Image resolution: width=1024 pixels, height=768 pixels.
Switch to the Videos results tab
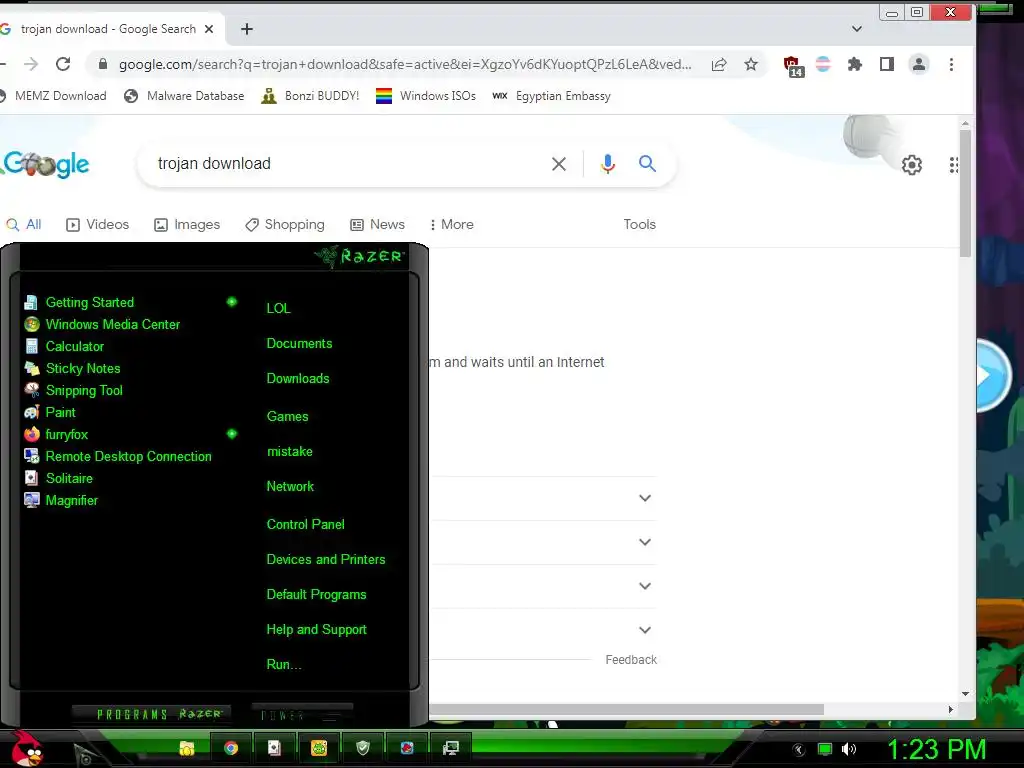coord(98,225)
